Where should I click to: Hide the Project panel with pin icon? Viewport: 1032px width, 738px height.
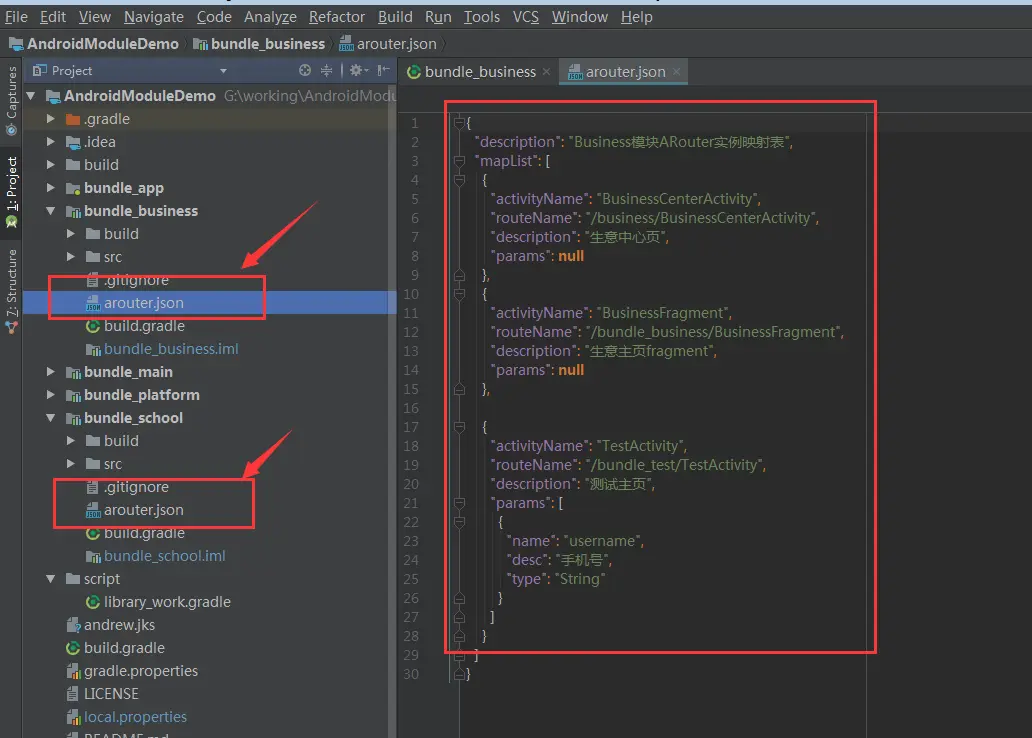point(384,70)
